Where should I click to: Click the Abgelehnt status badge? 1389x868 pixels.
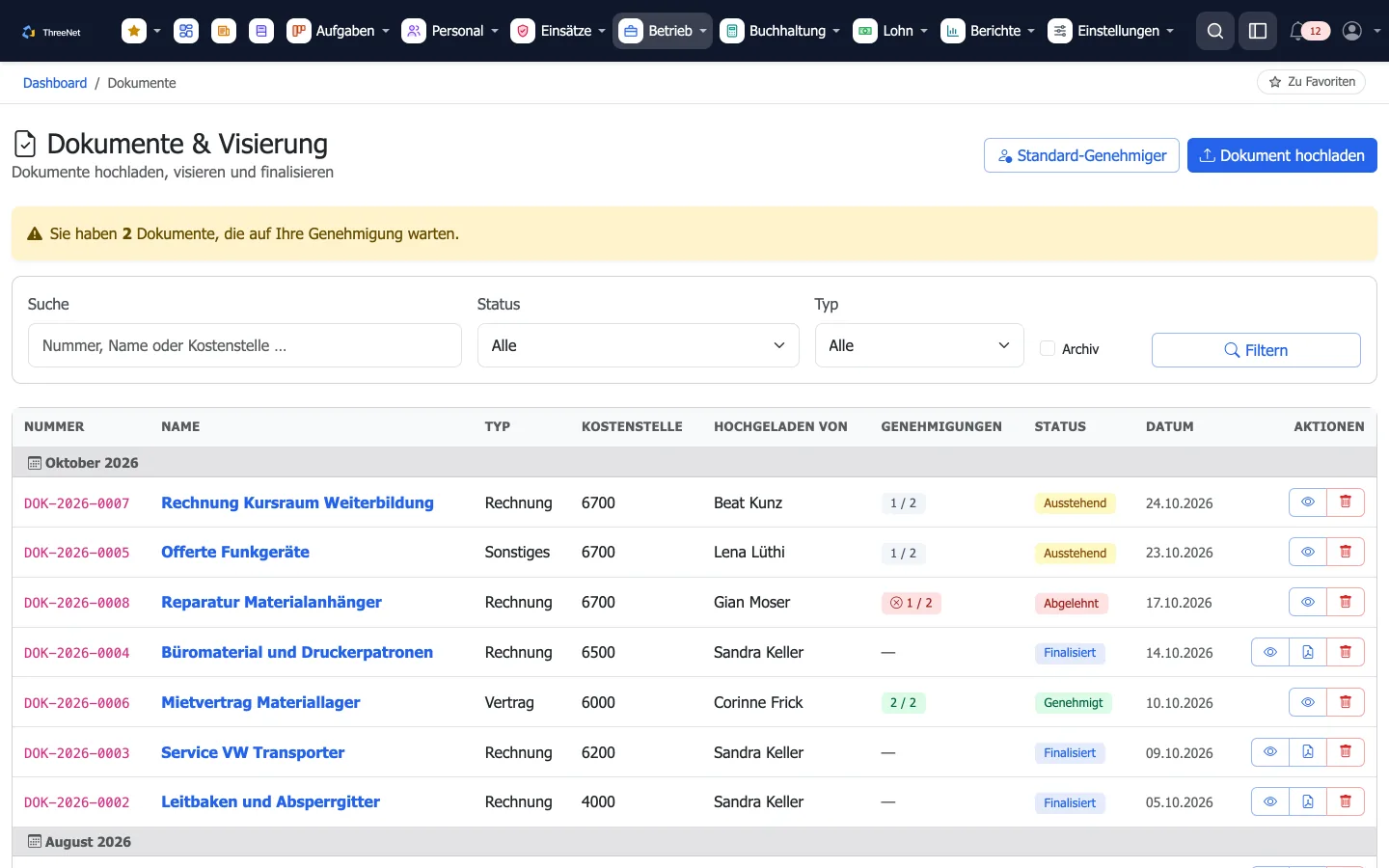[1072, 604]
